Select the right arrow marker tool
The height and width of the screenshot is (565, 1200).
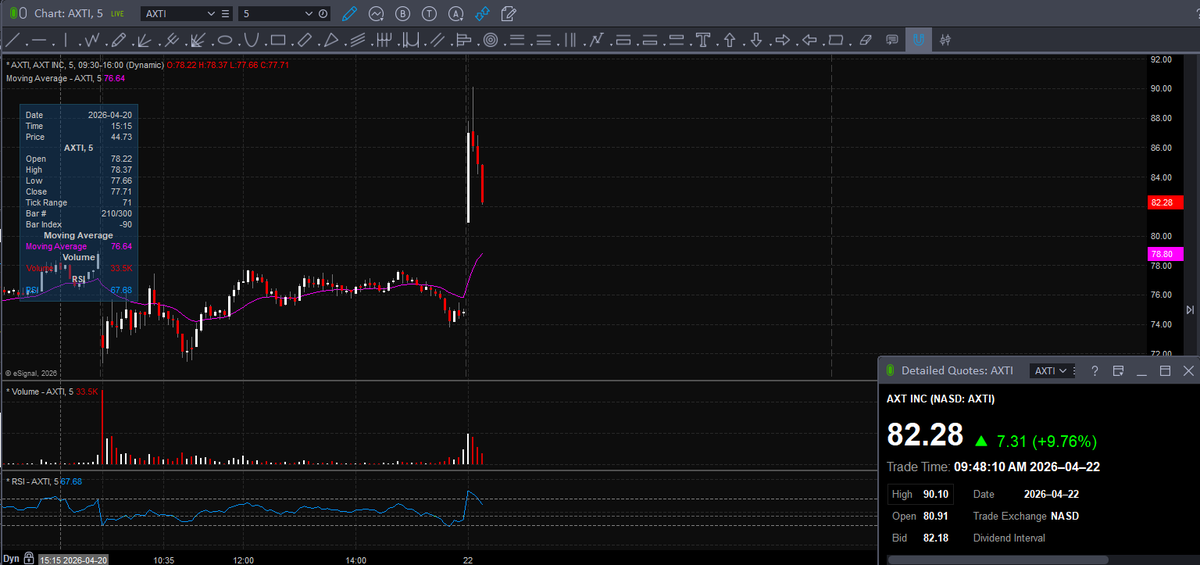point(783,40)
